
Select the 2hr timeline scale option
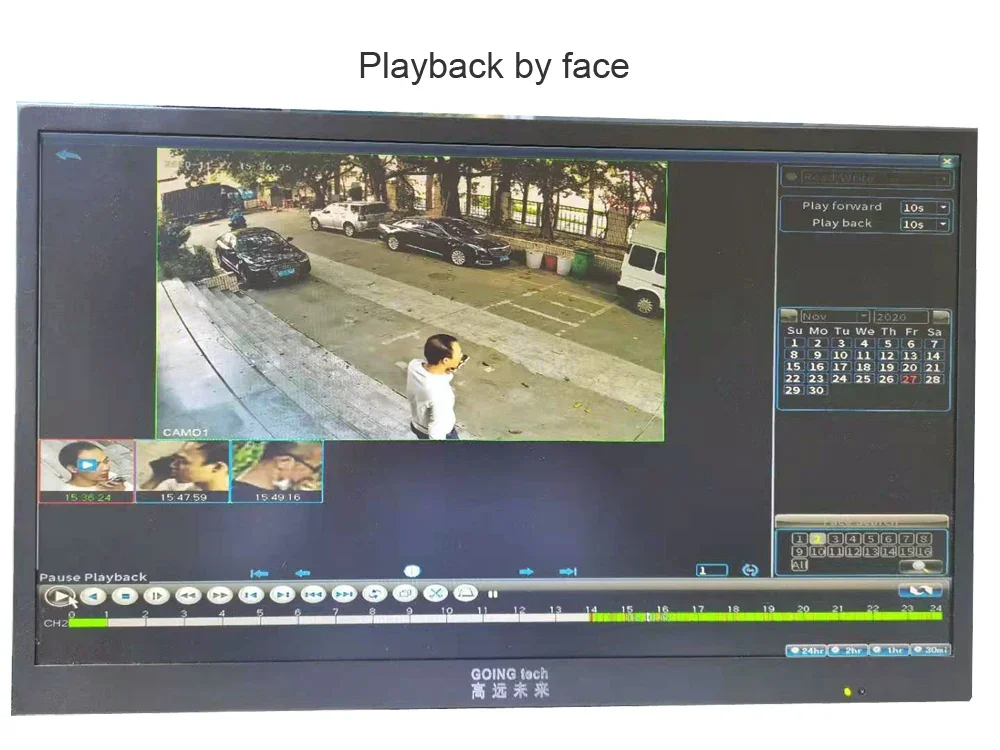pos(848,651)
